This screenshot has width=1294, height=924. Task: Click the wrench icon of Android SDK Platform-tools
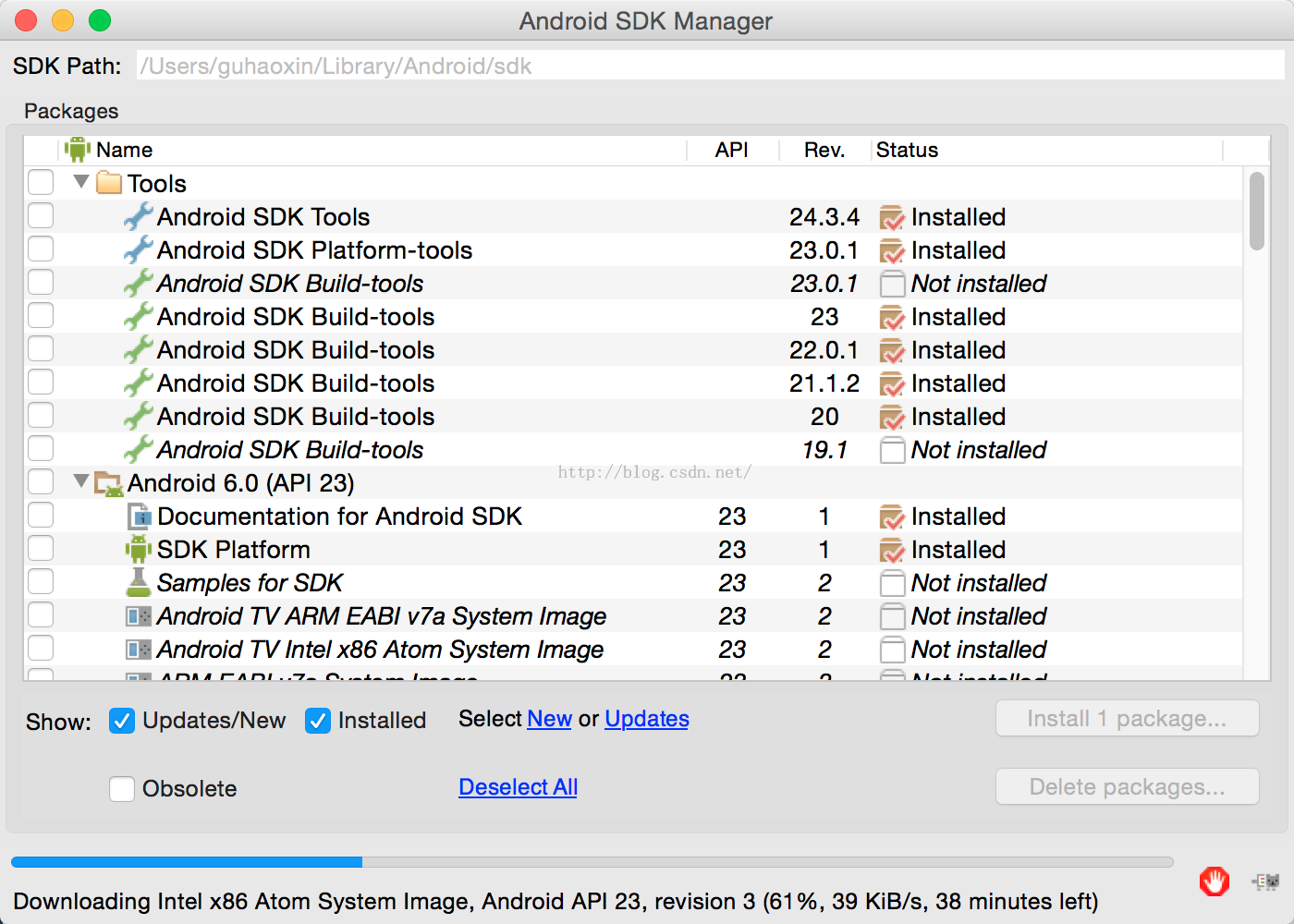[139, 249]
